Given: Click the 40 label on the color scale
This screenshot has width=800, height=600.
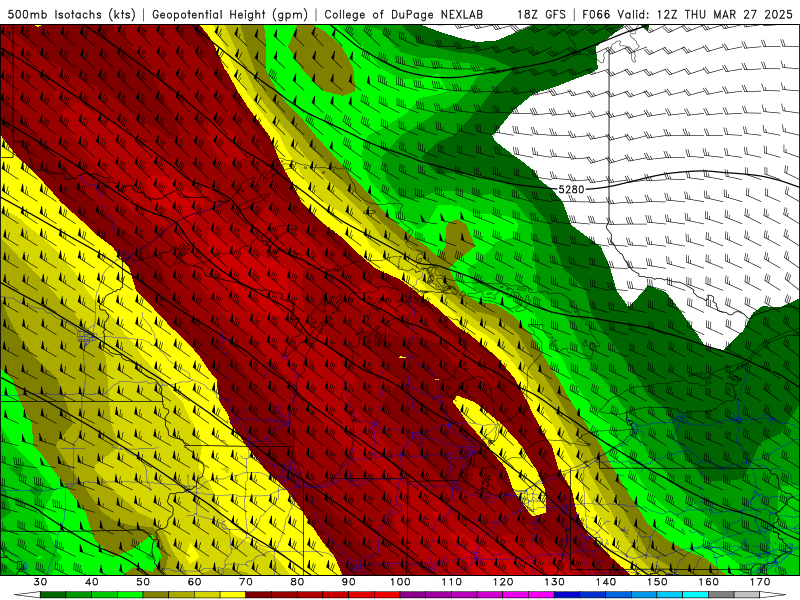Looking at the screenshot, I should [x=92, y=582].
